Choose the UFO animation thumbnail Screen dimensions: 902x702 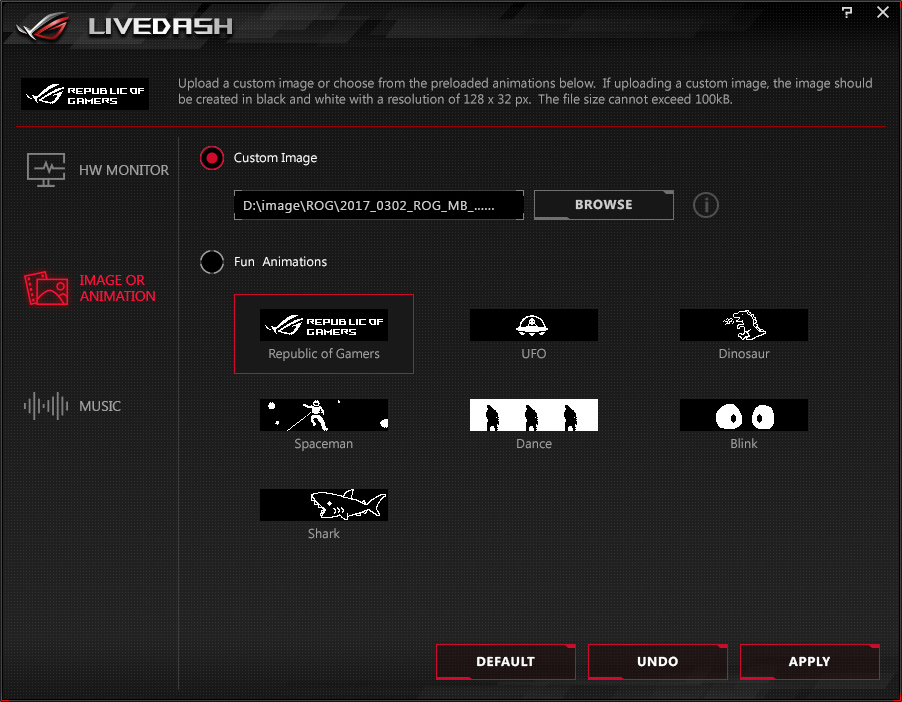[x=534, y=325]
